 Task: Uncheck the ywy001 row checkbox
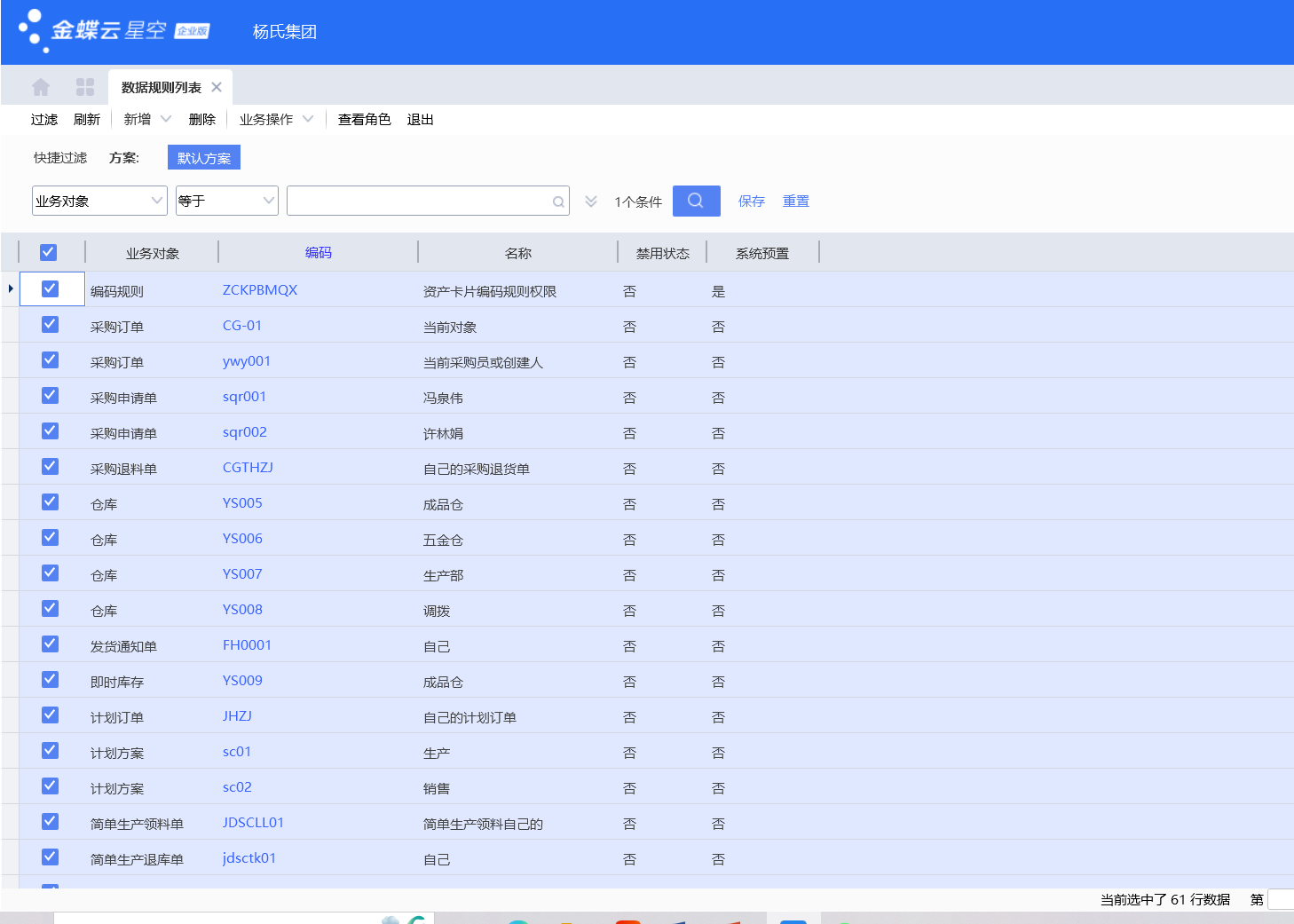pos(51,359)
